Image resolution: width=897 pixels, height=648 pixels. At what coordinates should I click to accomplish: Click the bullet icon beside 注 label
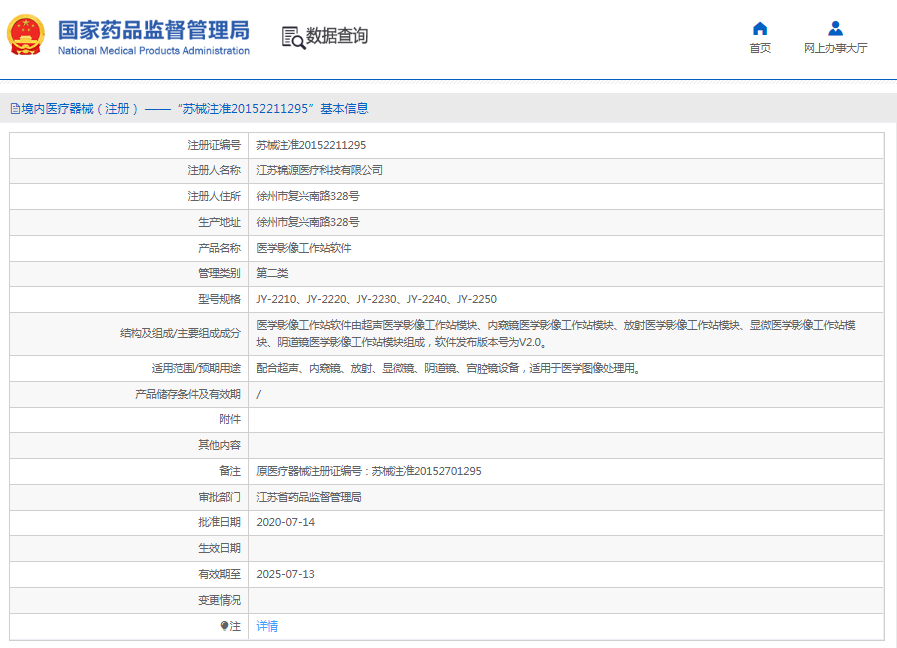(x=225, y=626)
